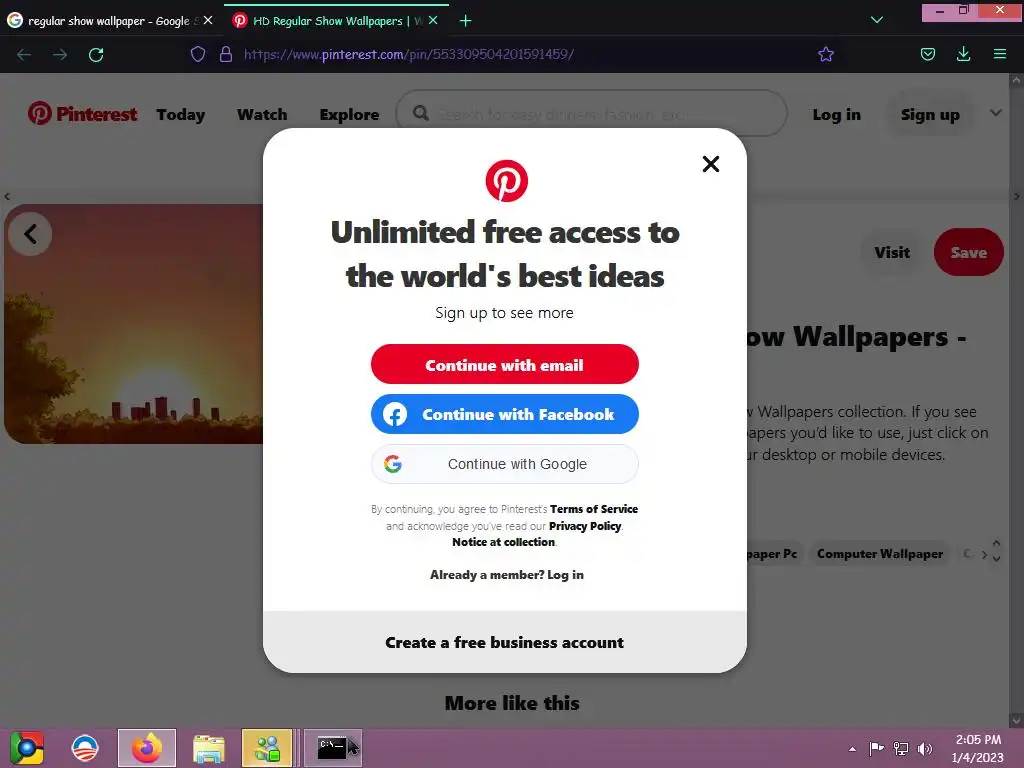Screen dimensions: 1024x768
Task: Show hidden system tray icons
Action: coord(852,749)
